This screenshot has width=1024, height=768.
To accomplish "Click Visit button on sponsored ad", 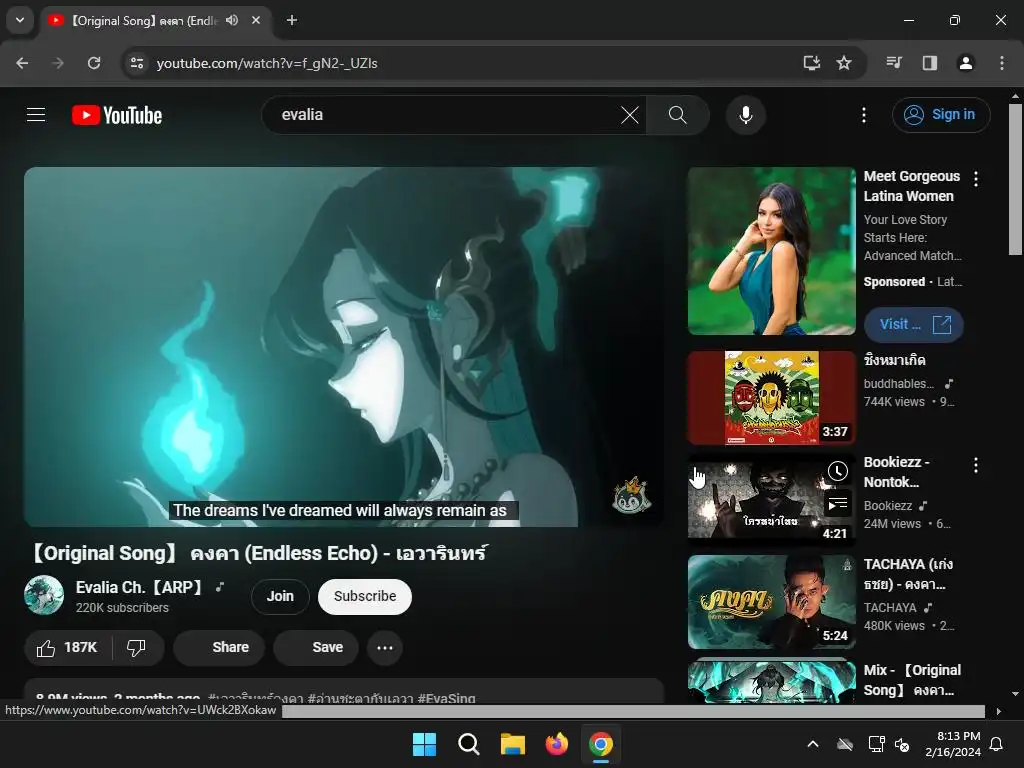I will click(914, 325).
